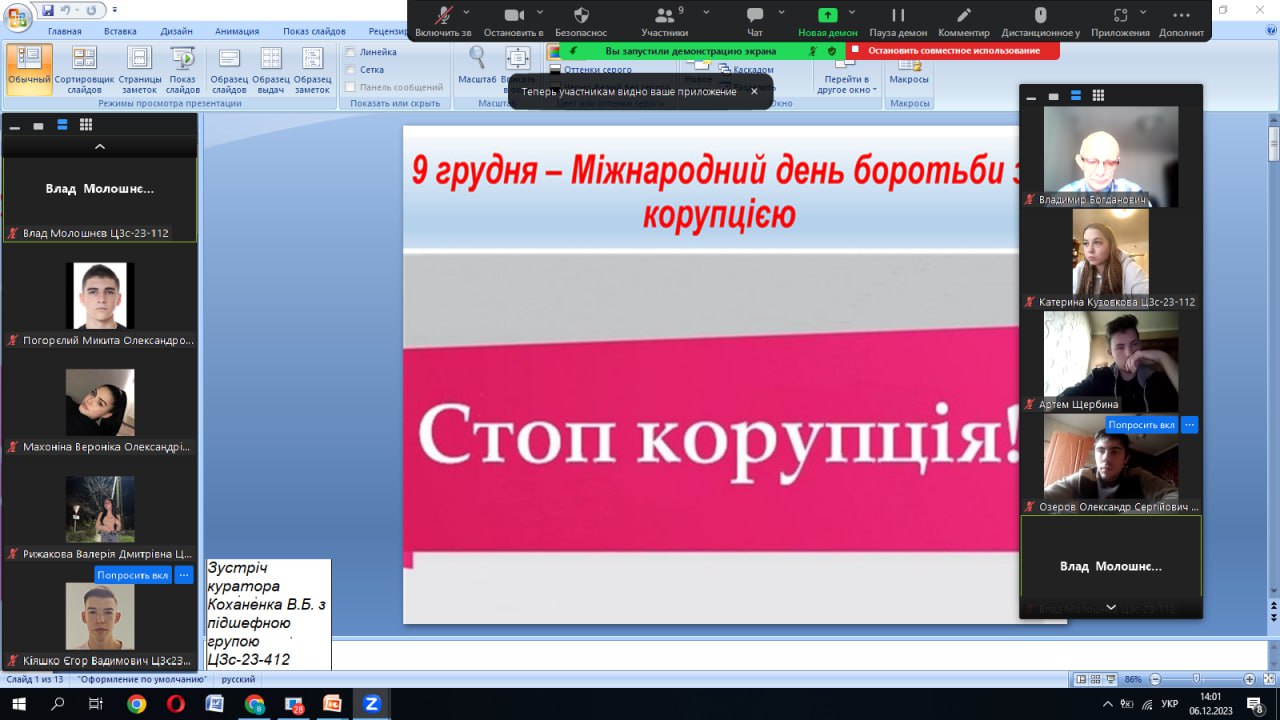Click zoom in plus in status bar
This screenshot has width=1280, height=720.
tap(1249, 679)
